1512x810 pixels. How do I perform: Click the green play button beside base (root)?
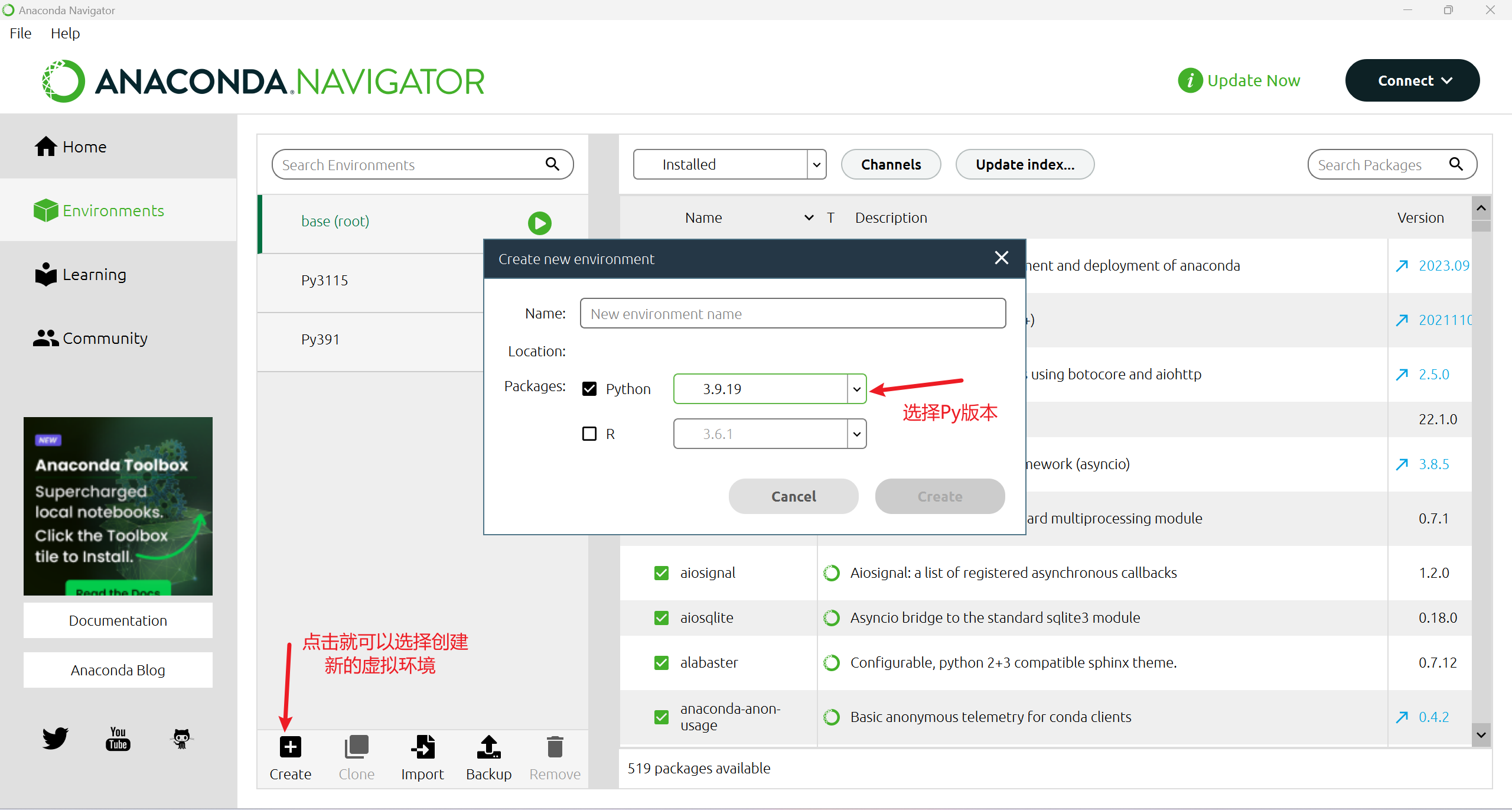point(539,223)
